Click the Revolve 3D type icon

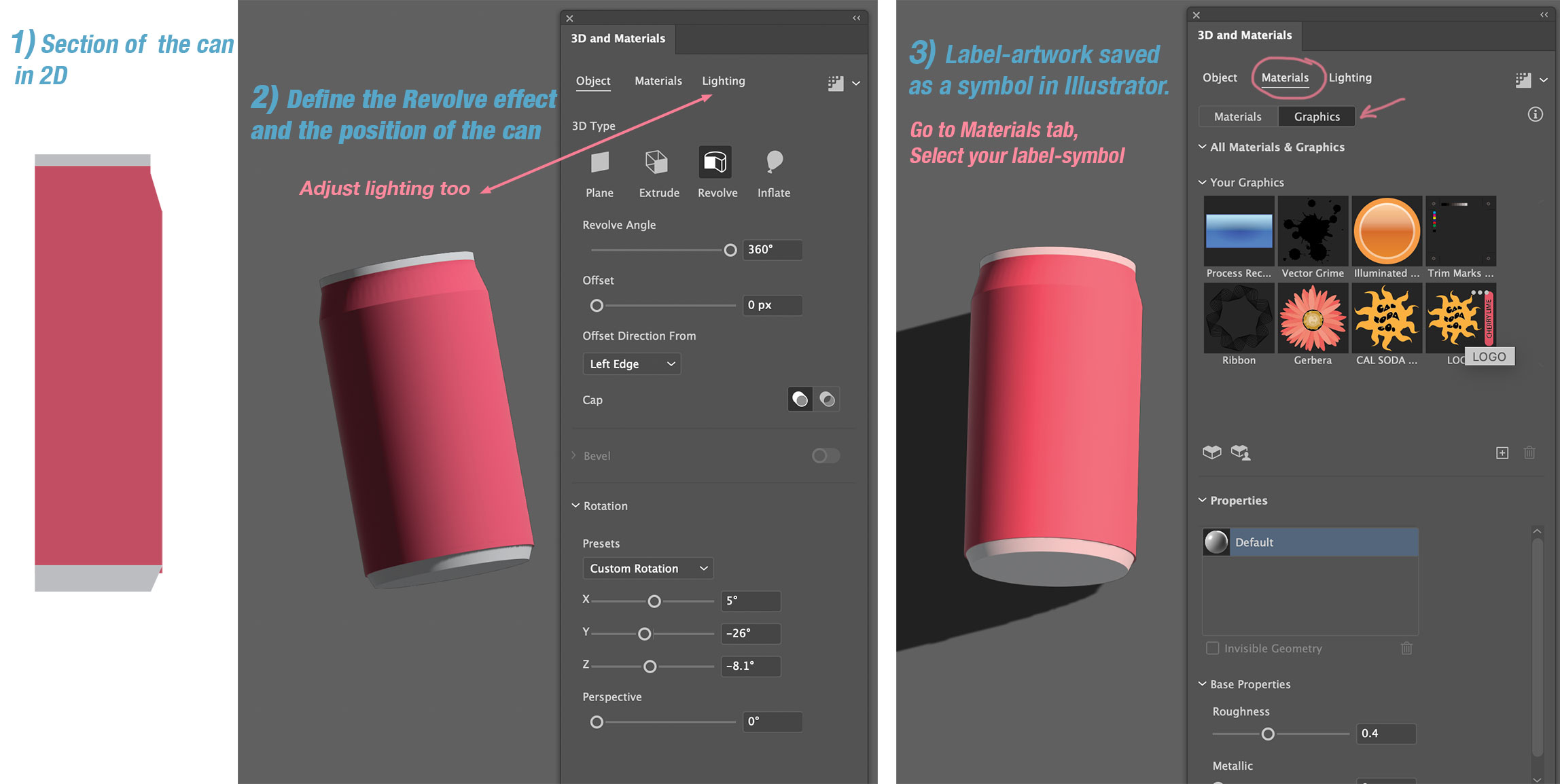point(715,163)
